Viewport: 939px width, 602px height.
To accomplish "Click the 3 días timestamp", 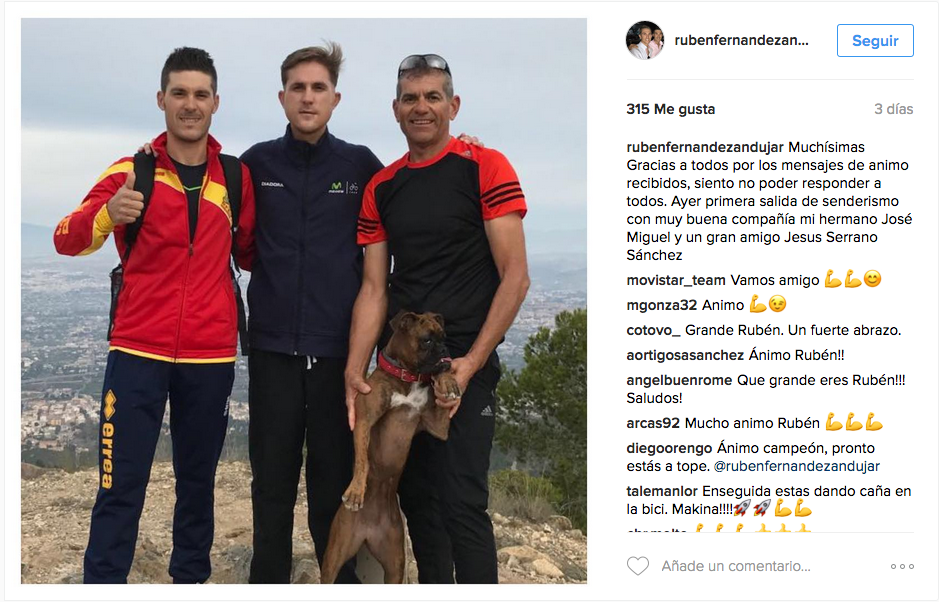I will pos(893,109).
